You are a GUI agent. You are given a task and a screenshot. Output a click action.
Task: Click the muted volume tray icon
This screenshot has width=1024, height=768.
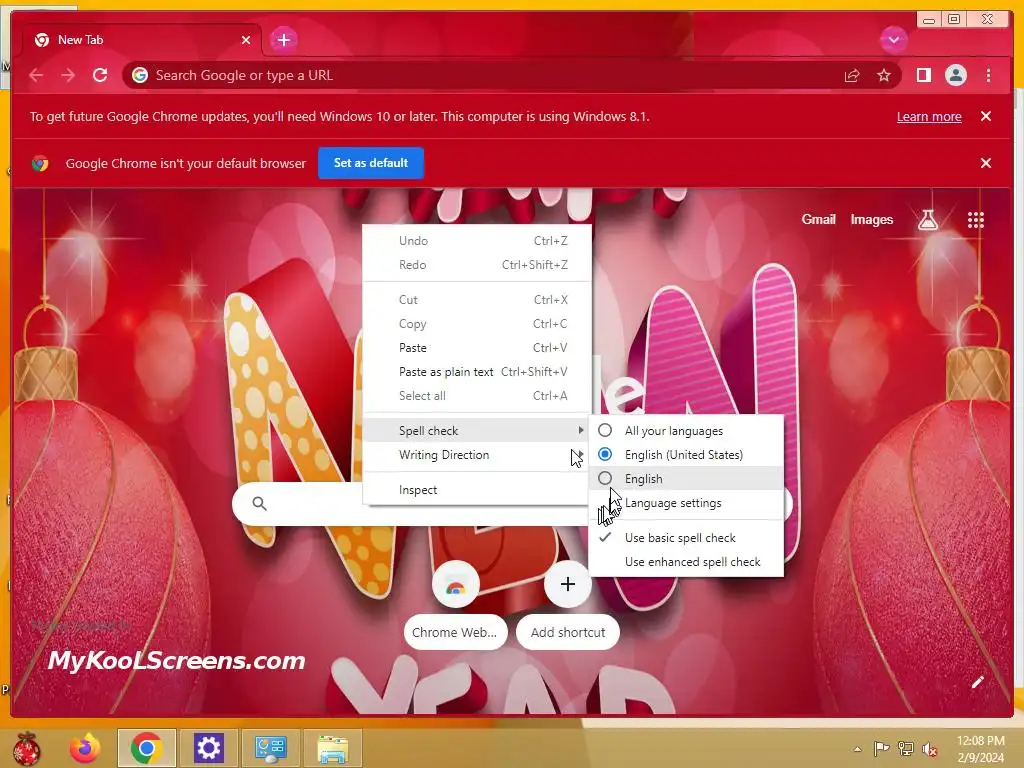pos(930,748)
